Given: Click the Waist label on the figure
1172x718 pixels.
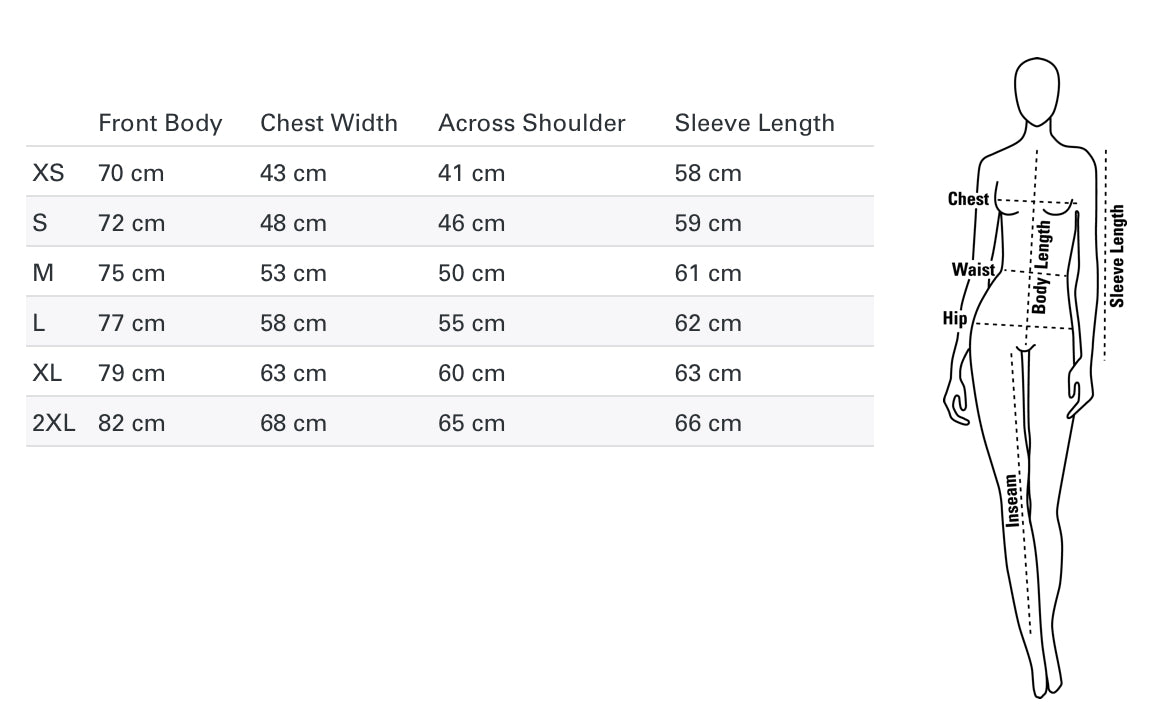Looking at the screenshot, I should coord(973,269).
